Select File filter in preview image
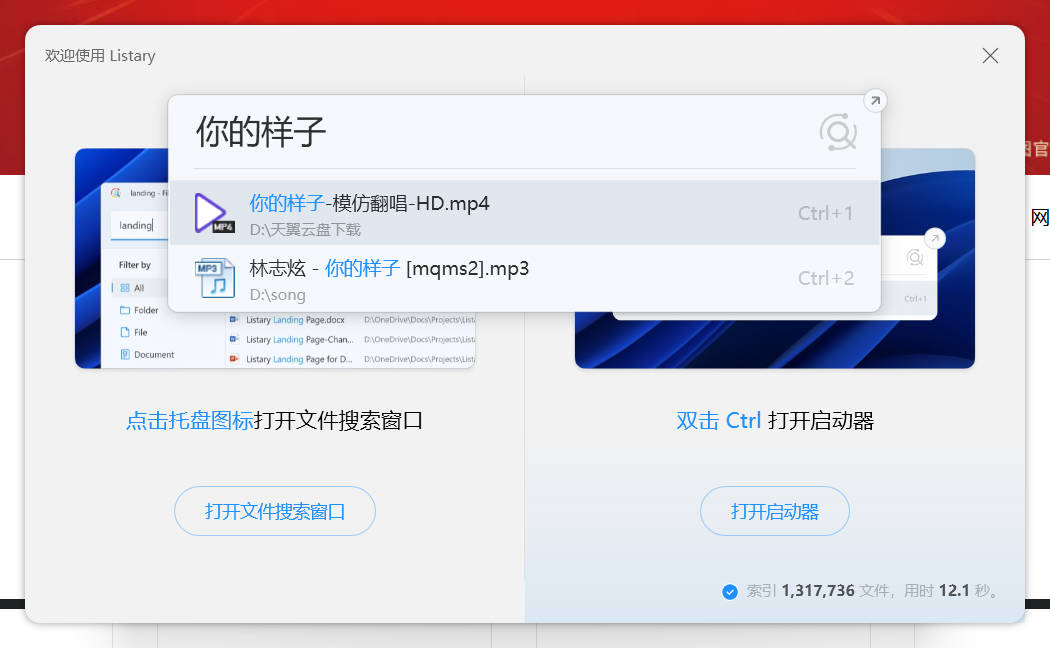This screenshot has height=648, width=1050. pos(134,332)
